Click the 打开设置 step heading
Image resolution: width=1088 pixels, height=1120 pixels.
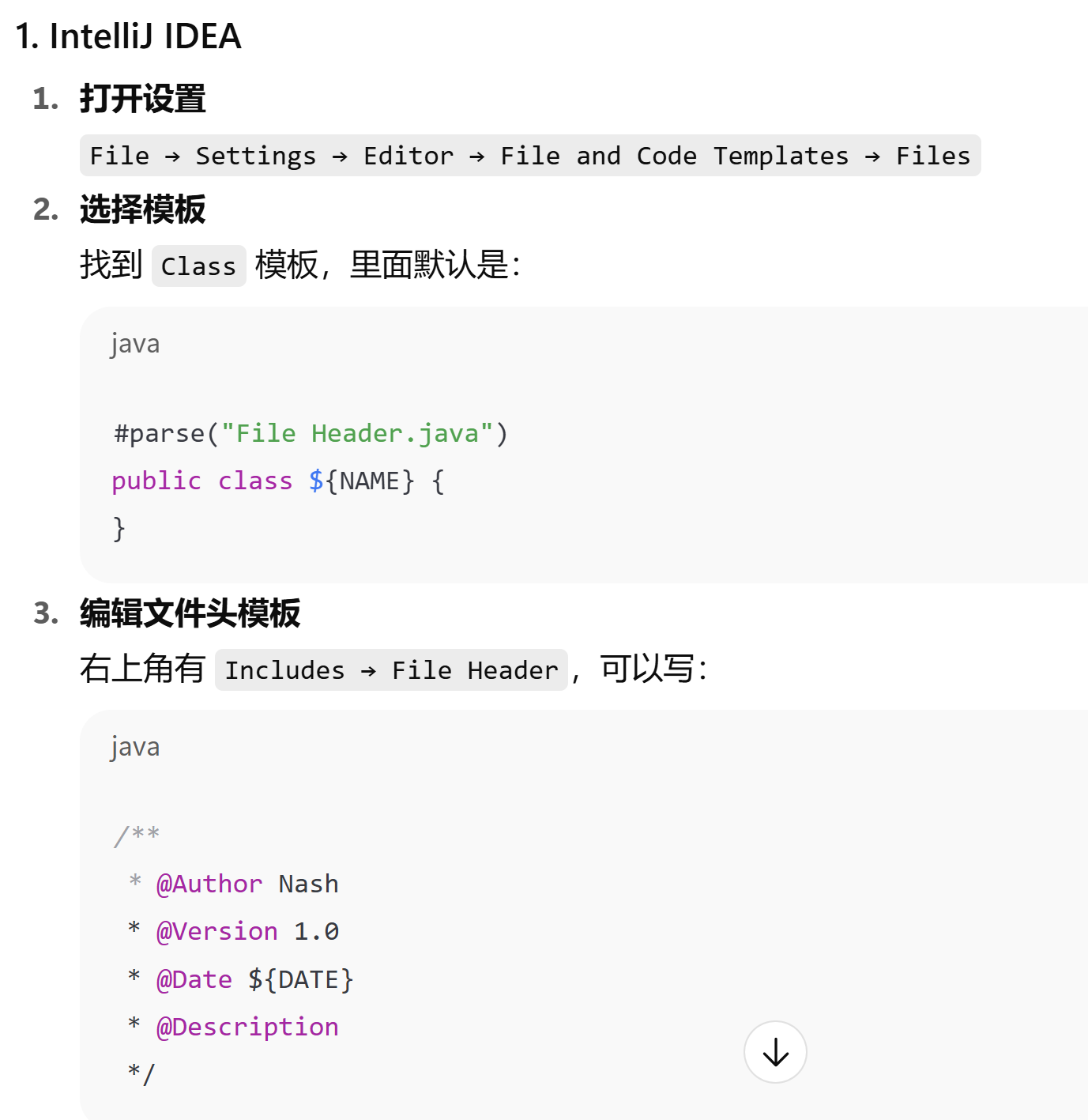142,100
